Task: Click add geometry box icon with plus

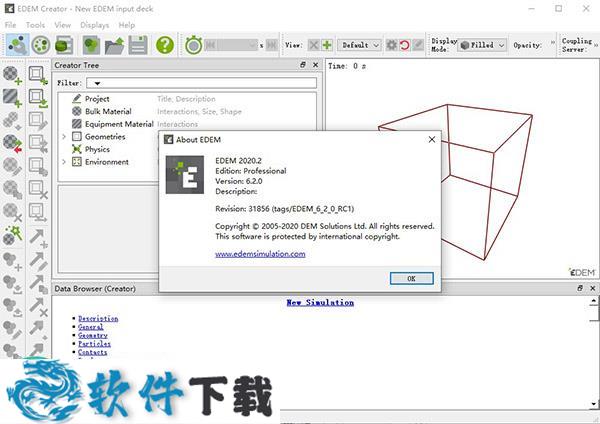Action: click(38, 75)
